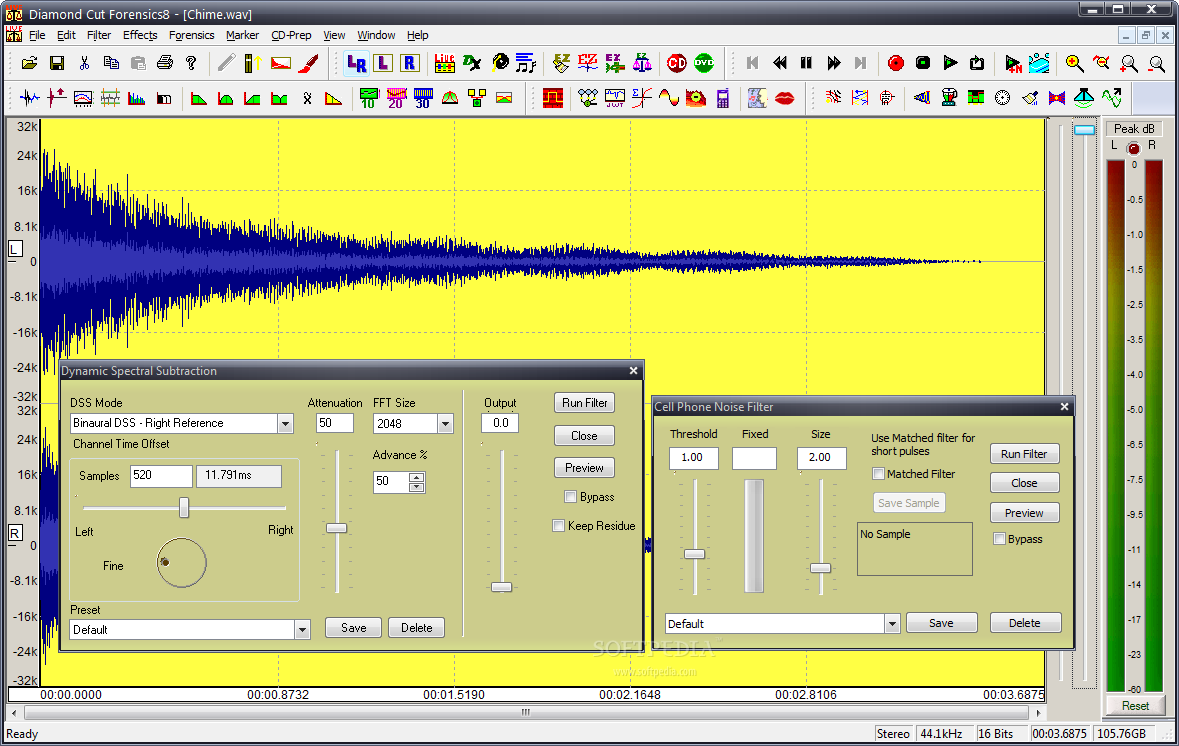Pause playback in the transport toolbar
This screenshot has width=1179, height=746.
(x=806, y=64)
